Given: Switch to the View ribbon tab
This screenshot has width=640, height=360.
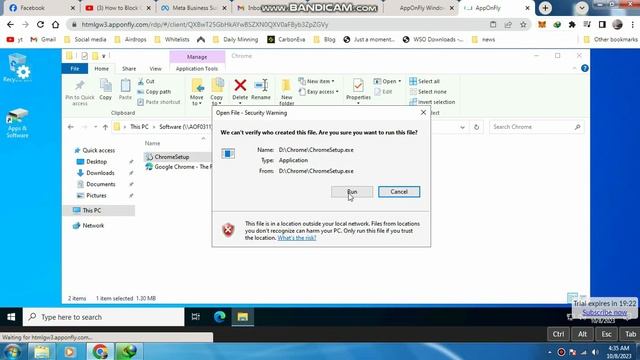Looking at the screenshot, I should point(156,69).
